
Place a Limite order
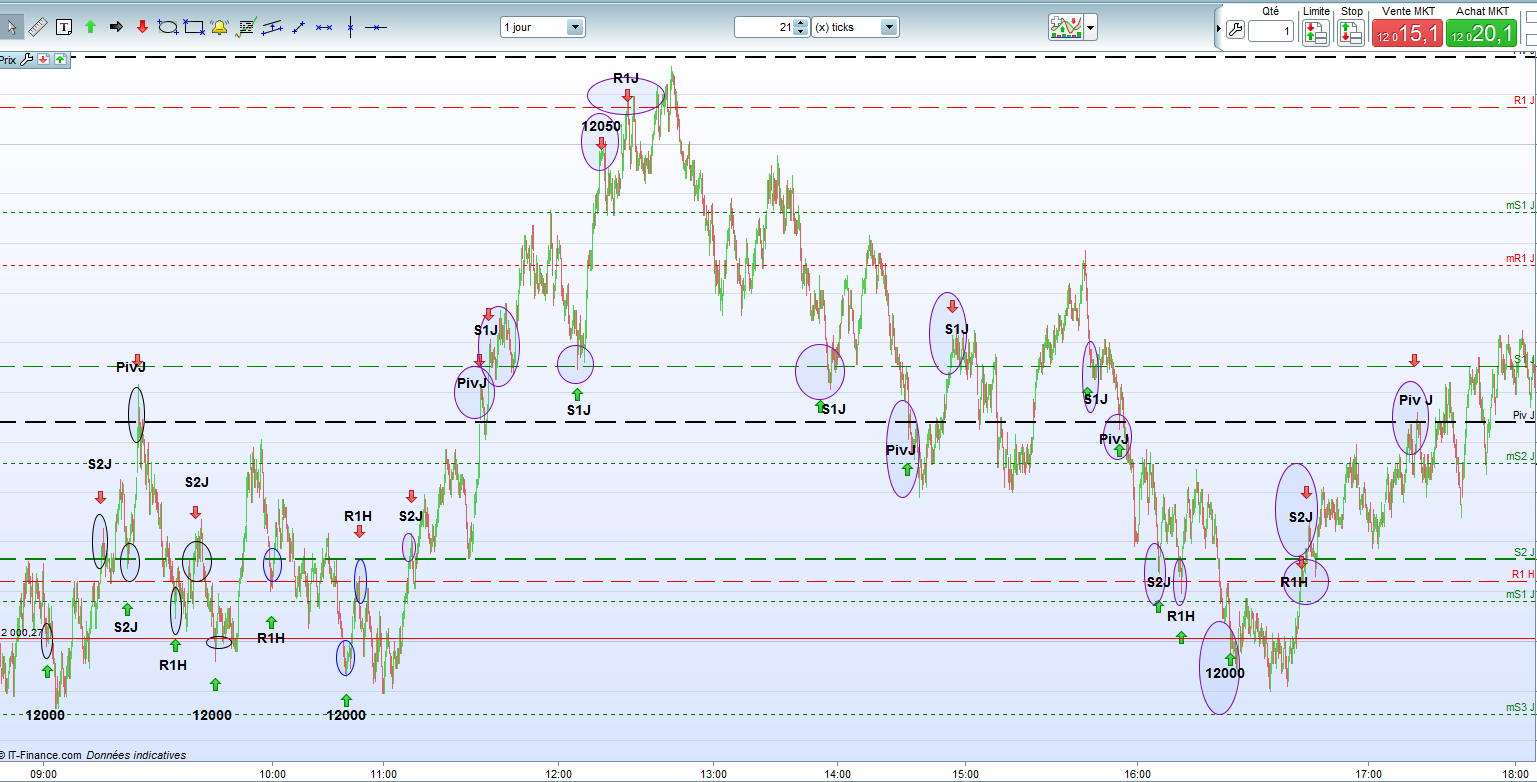click(1315, 31)
